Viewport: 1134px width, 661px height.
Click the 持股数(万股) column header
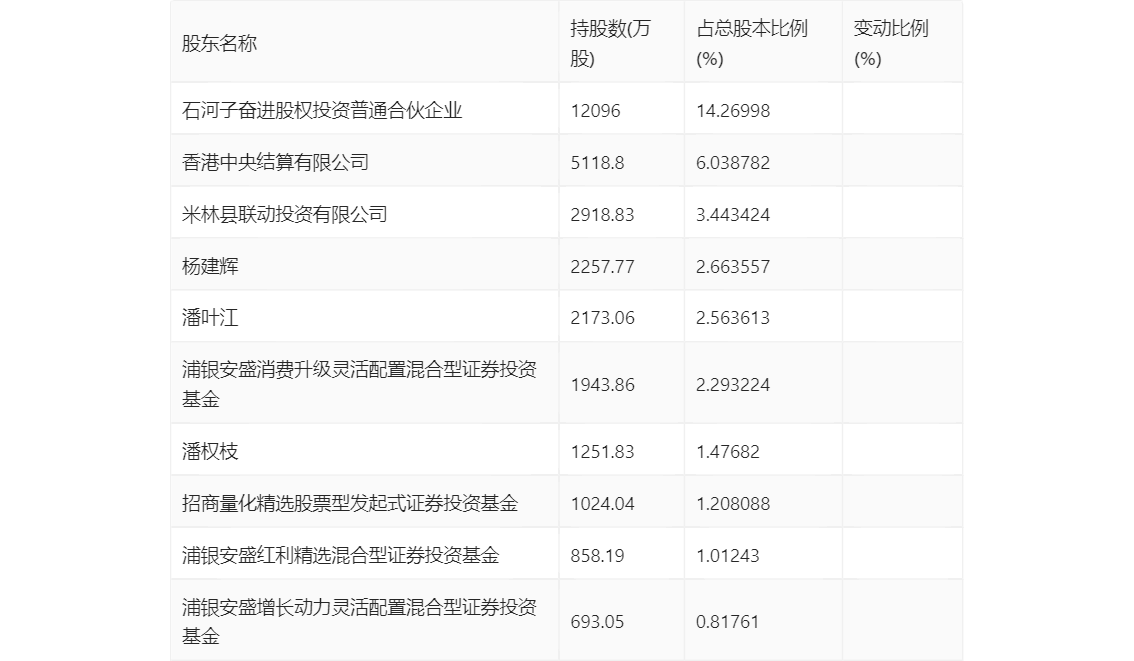610,43
